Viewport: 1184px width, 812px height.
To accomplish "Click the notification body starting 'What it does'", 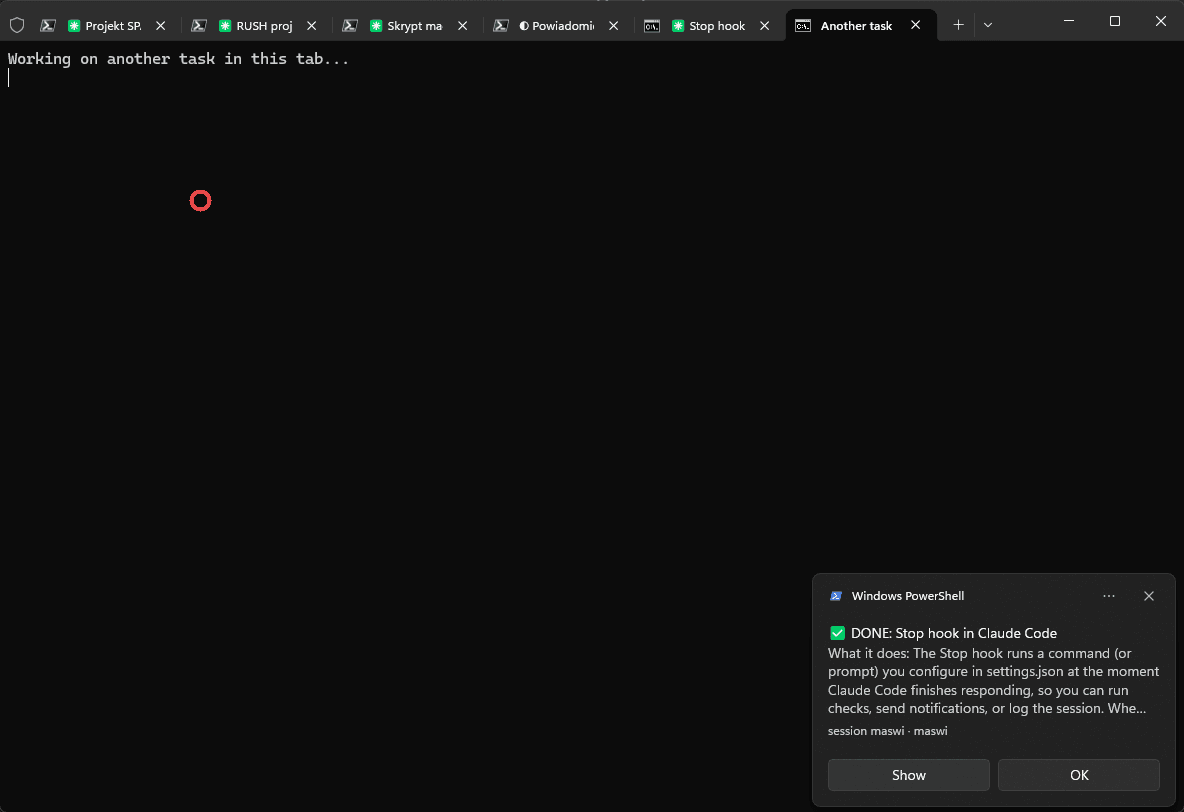I will click(993, 681).
